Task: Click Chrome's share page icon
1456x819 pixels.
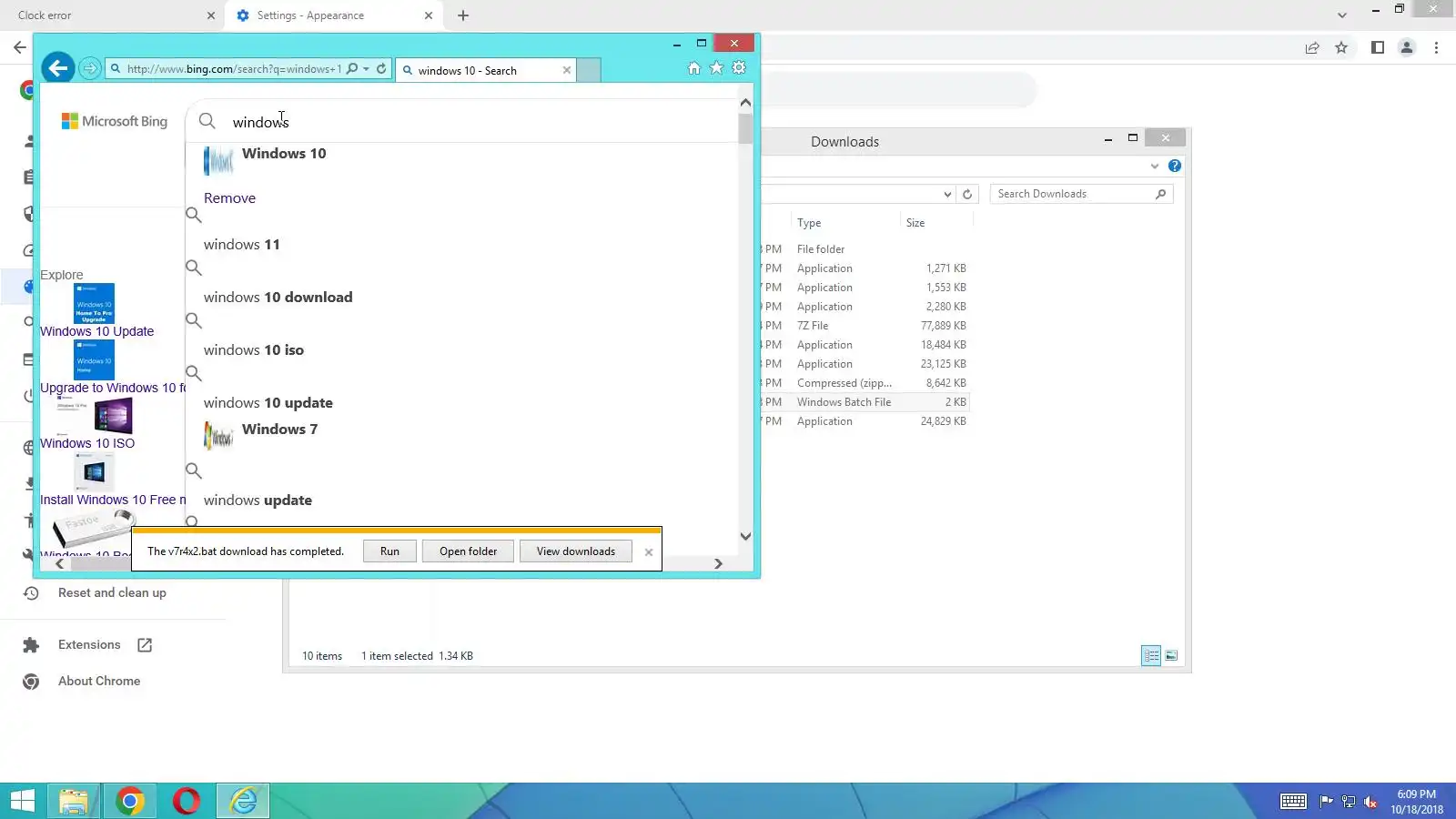Action: point(1312,48)
